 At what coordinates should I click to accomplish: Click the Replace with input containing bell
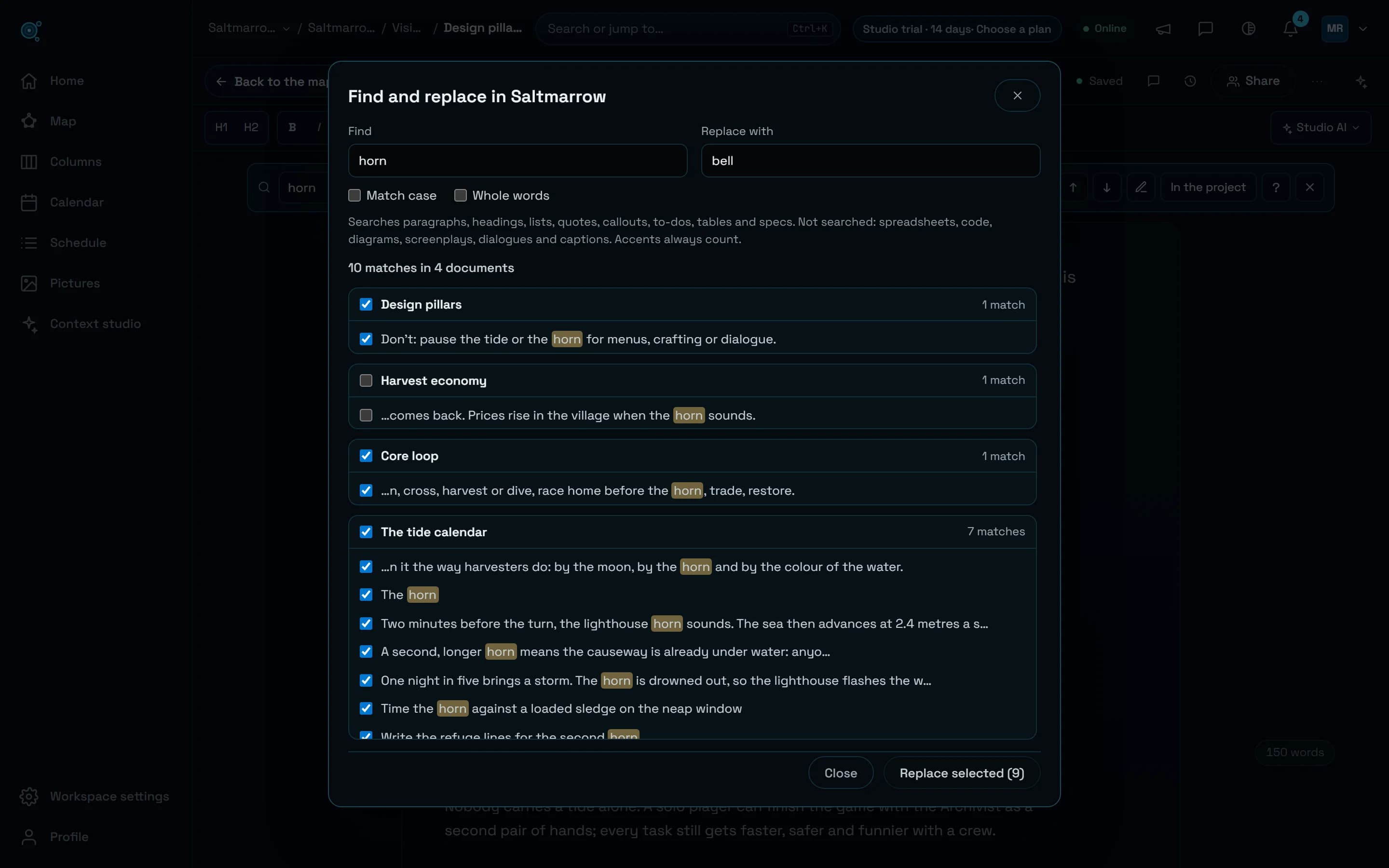click(x=870, y=161)
